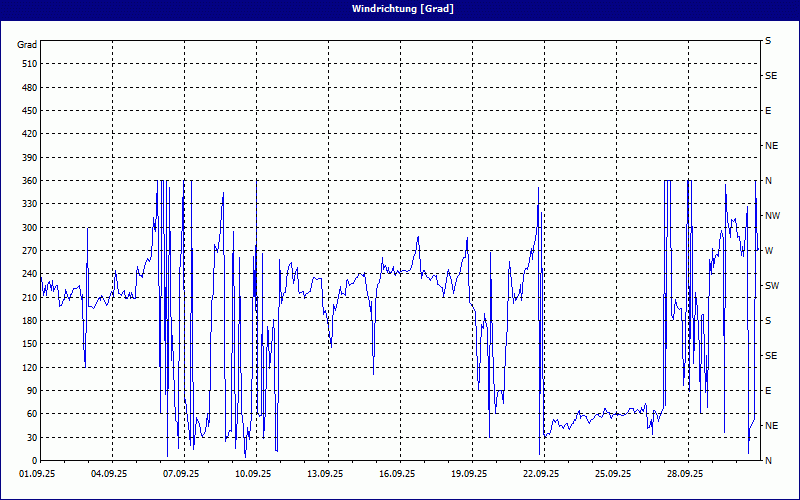Click the W compass label on right axis
This screenshot has width=800, height=500.
[x=768, y=250]
